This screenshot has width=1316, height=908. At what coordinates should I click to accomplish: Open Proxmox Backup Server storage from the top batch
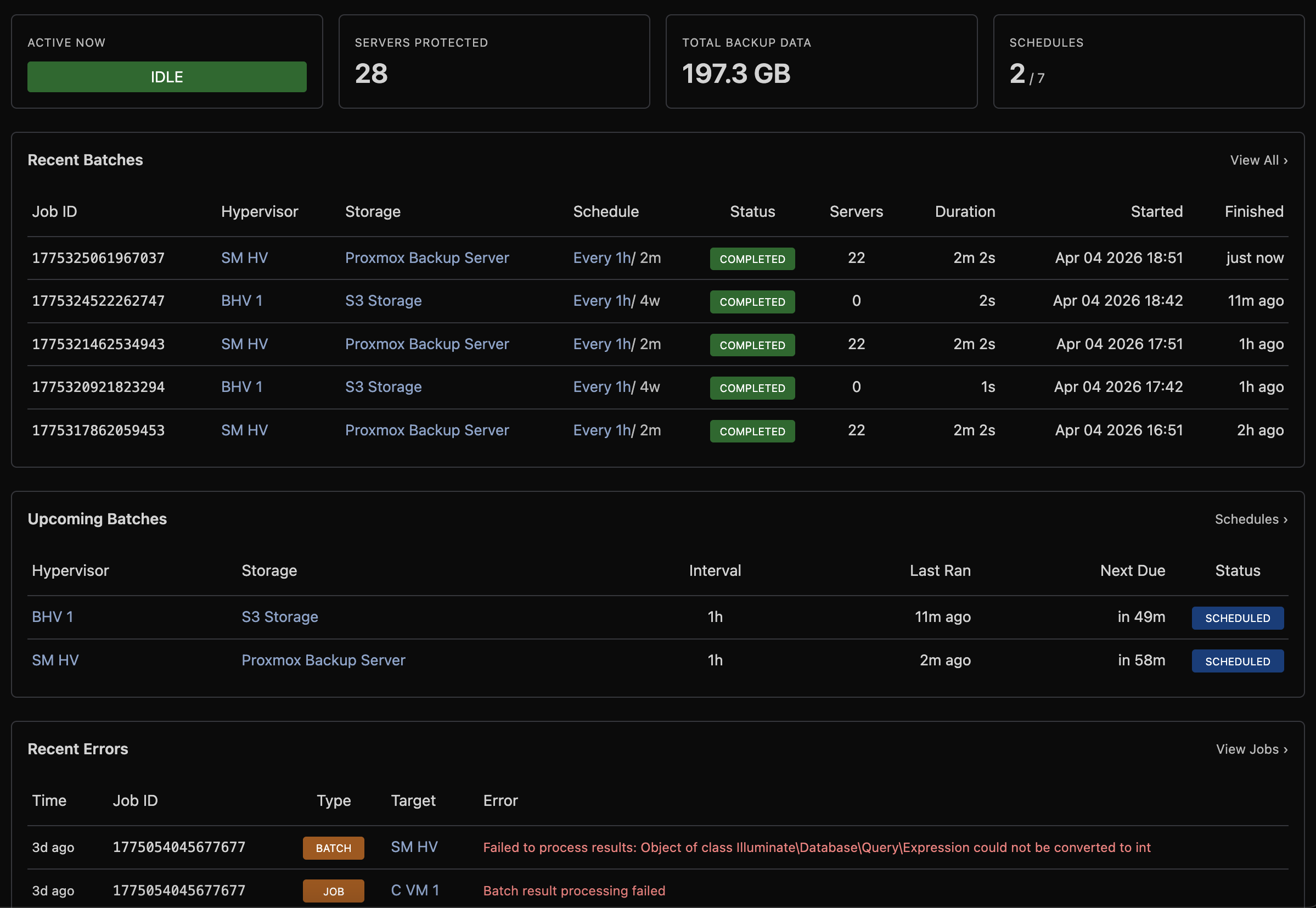426,257
